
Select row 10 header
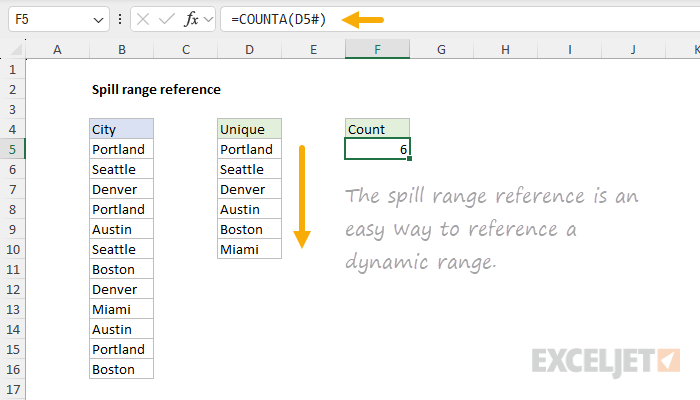coord(12,250)
